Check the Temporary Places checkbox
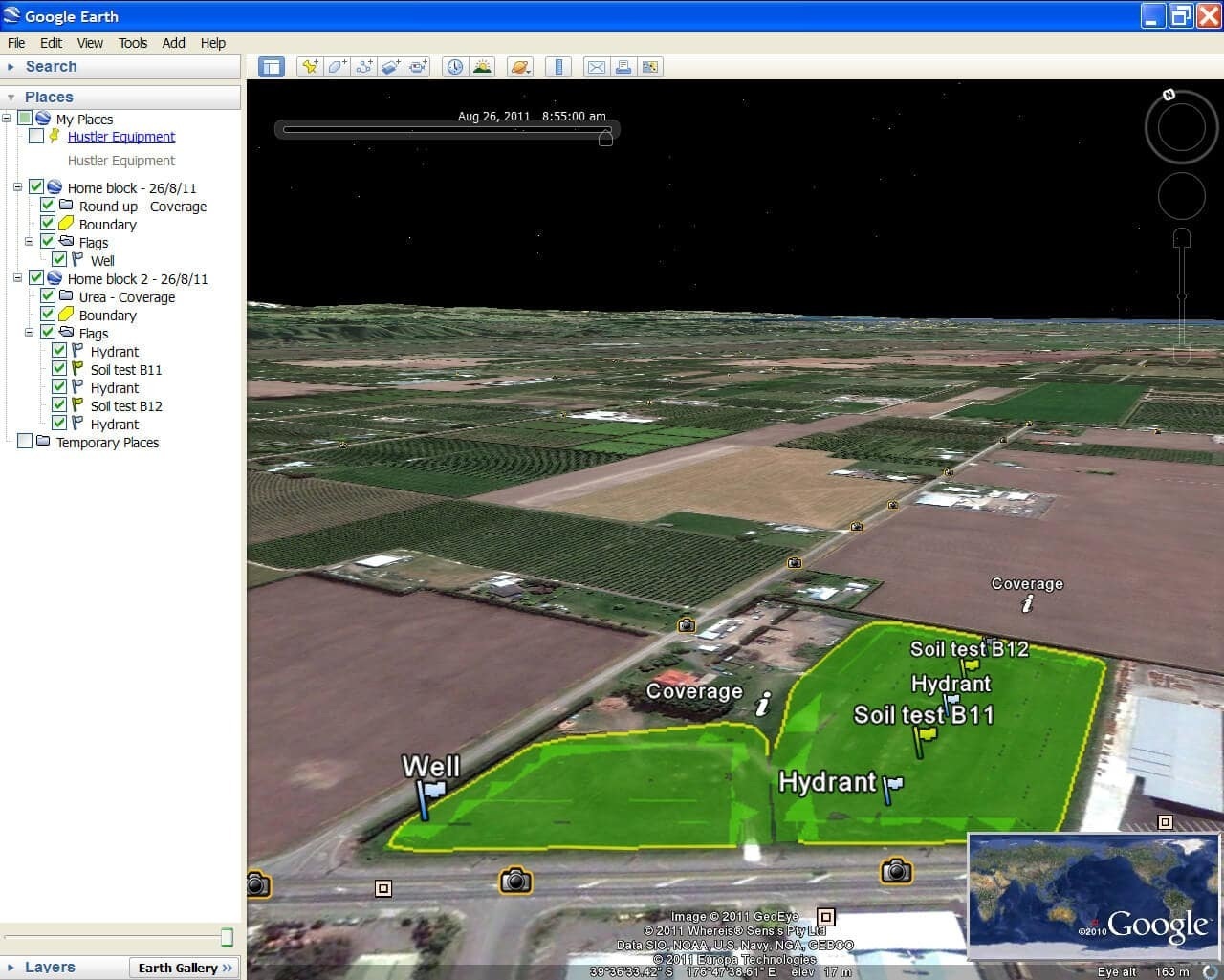 pos(25,442)
